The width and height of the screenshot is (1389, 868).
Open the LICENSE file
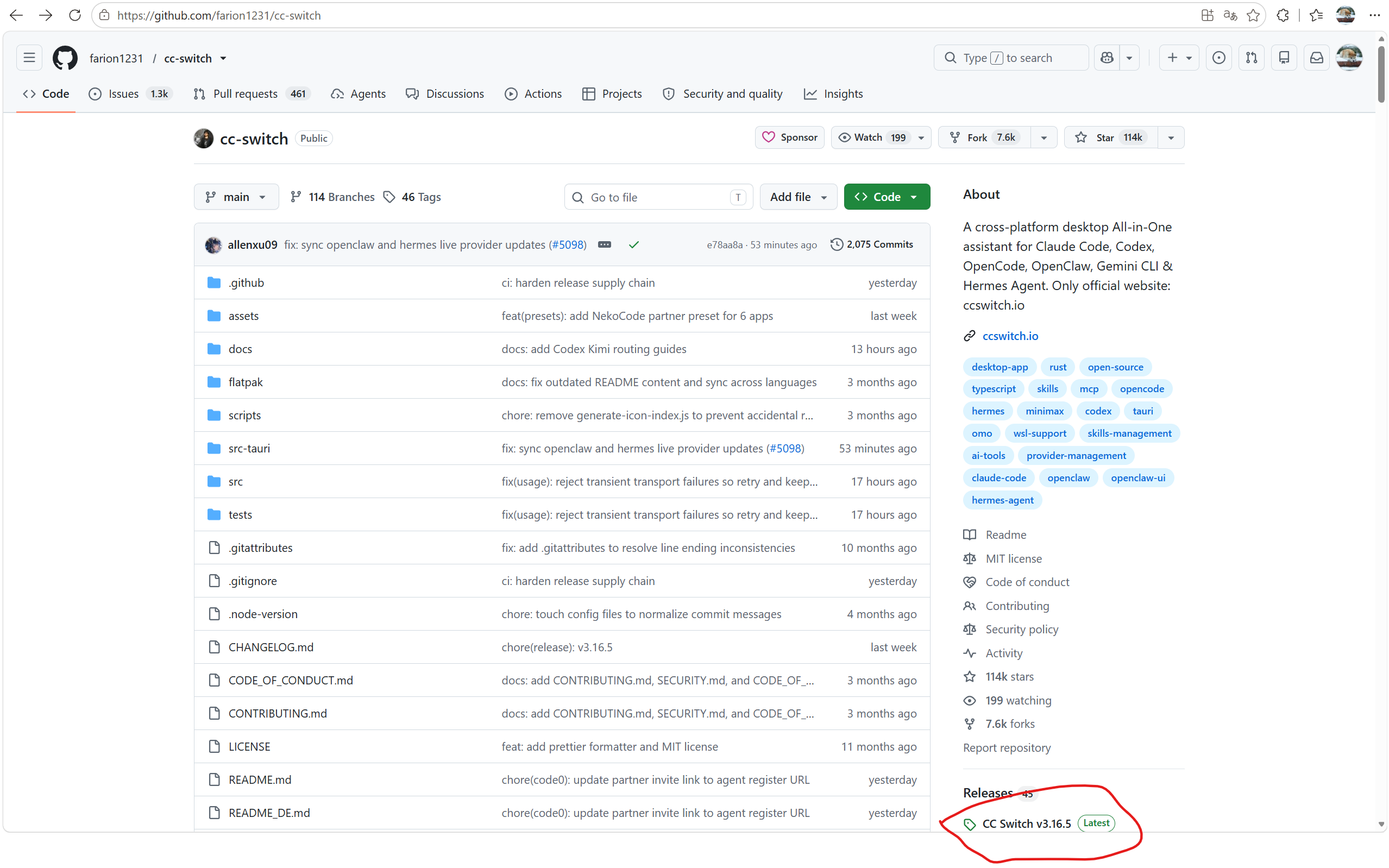click(249, 746)
